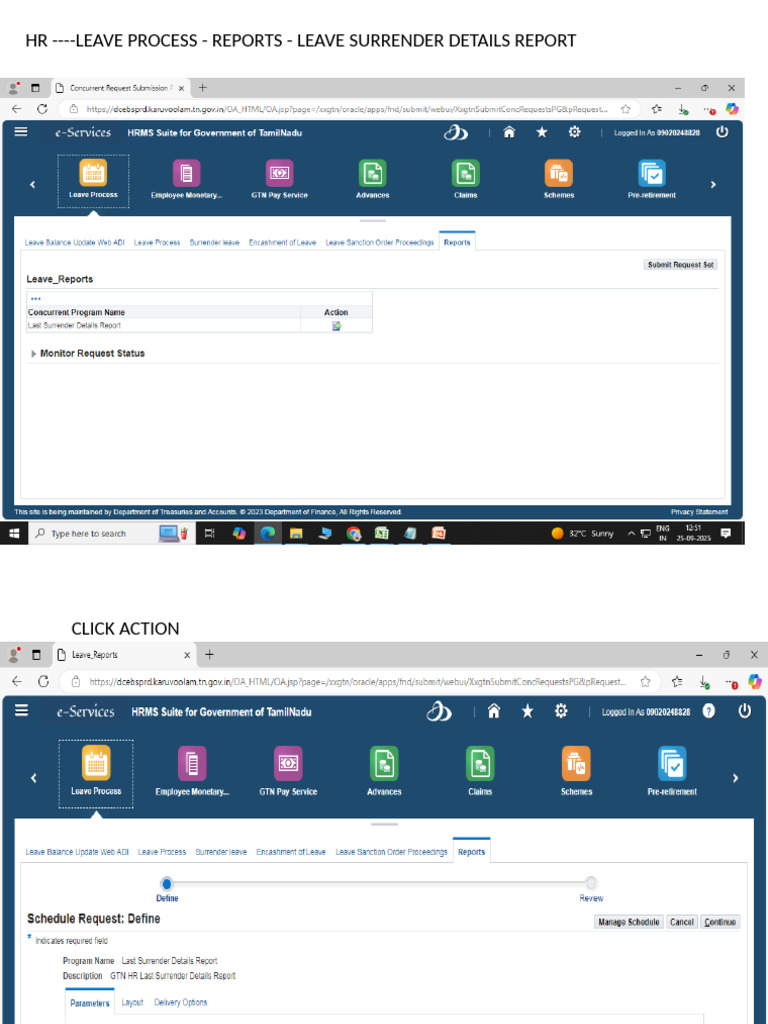This screenshot has height=1024, width=768.
Task: Open Microsoft Edge from the taskbar
Action: [267, 534]
